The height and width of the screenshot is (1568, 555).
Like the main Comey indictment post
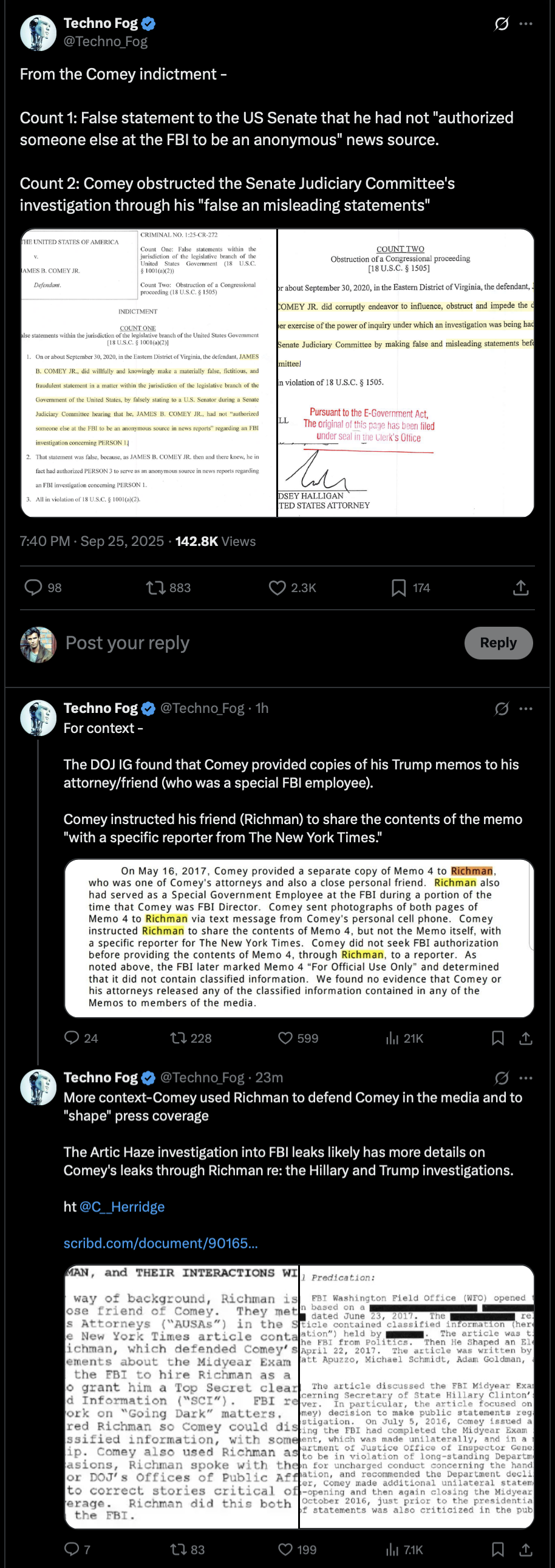277,587
